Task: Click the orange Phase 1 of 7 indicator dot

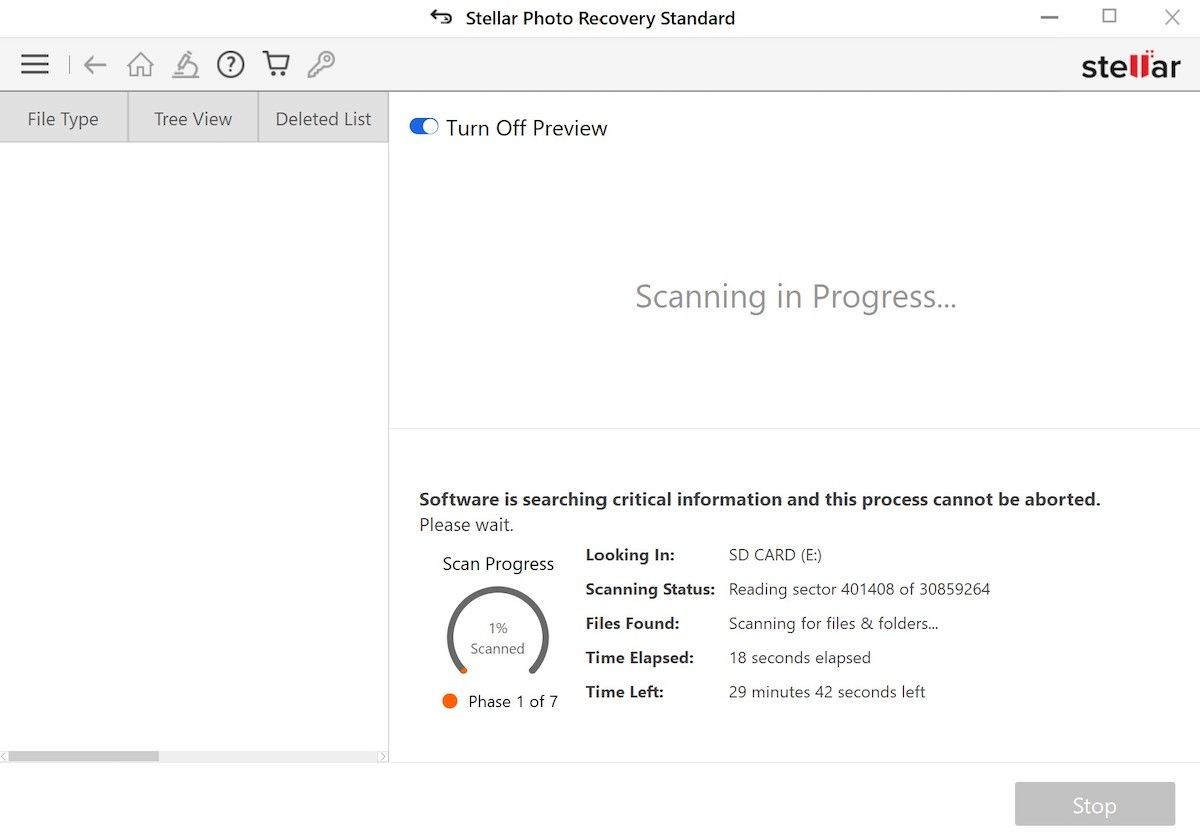Action: (x=450, y=701)
